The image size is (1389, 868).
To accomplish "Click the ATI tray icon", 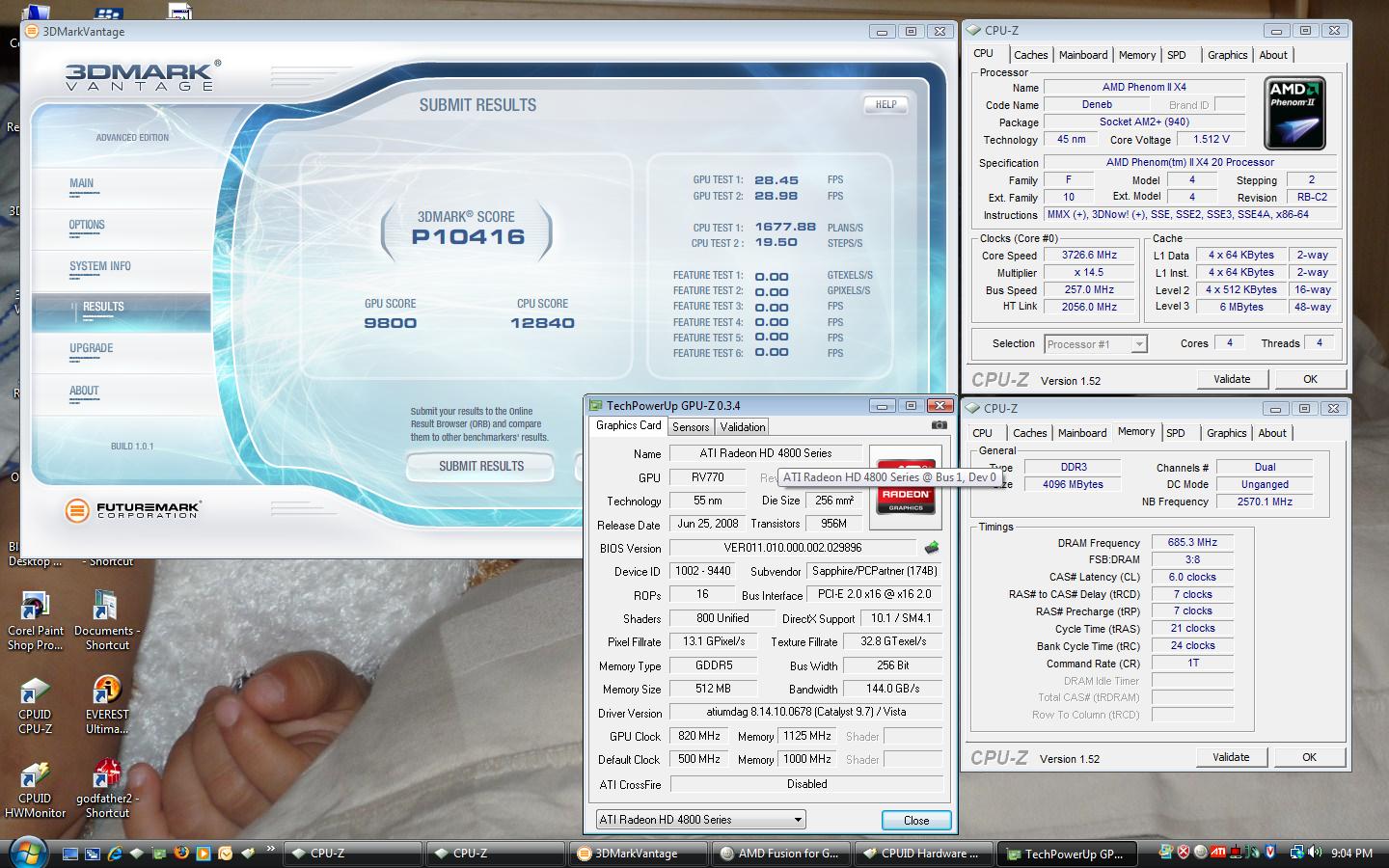I will coord(1218,852).
